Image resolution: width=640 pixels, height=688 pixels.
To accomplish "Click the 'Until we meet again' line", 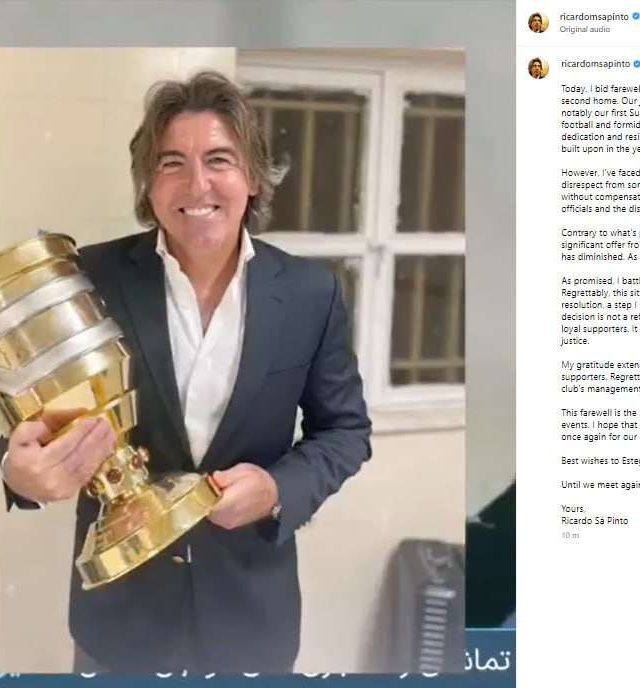I will pos(601,485).
